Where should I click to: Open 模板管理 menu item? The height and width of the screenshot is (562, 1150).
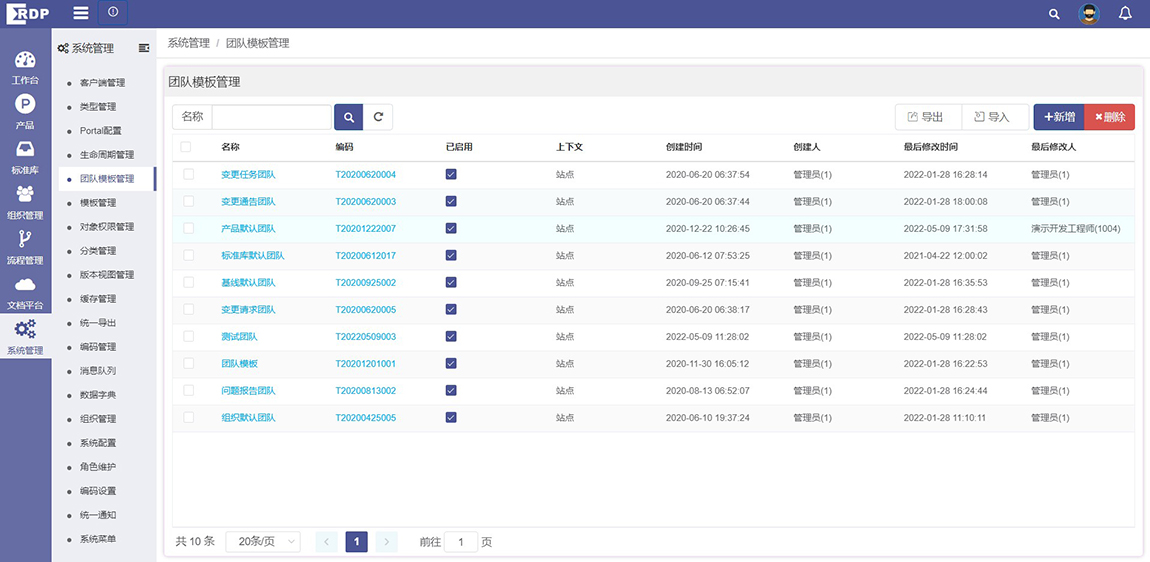click(x=98, y=202)
